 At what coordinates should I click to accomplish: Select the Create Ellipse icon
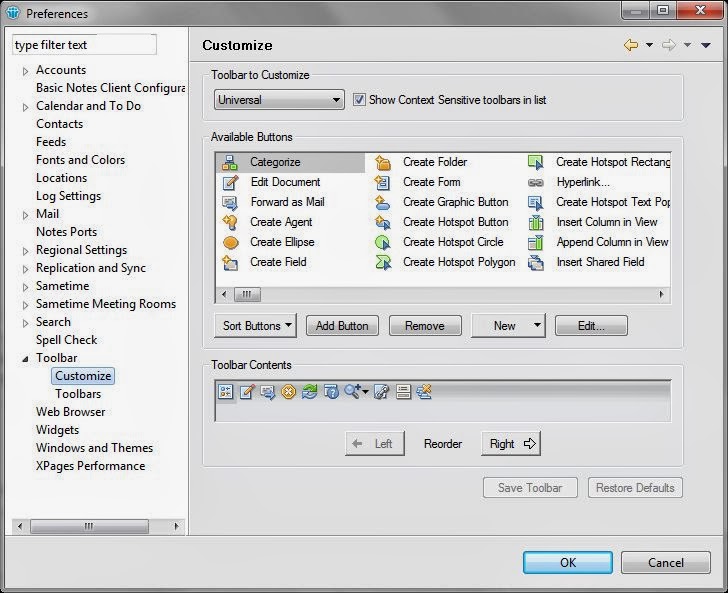click(230, 242)
